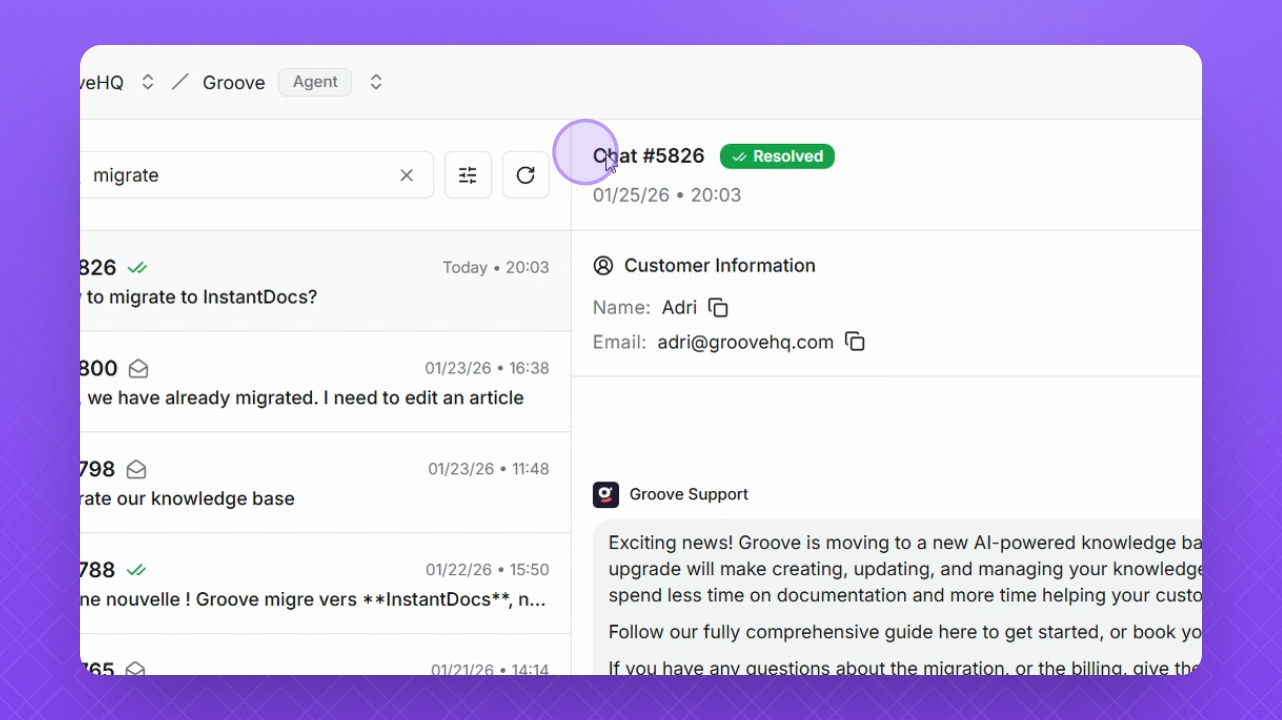Click the 'Exciting news!' message bubble
Image resolution: width=1282 pixels, height=720 pixels.
coord(898,598)
